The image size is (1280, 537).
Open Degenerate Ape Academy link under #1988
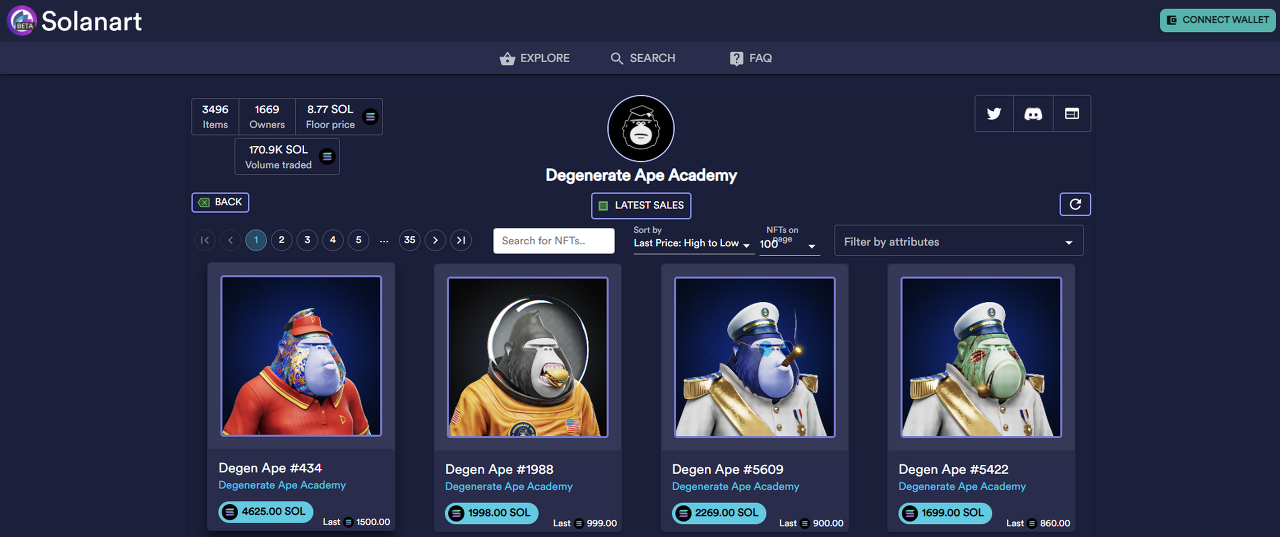(x=509, y=486)
